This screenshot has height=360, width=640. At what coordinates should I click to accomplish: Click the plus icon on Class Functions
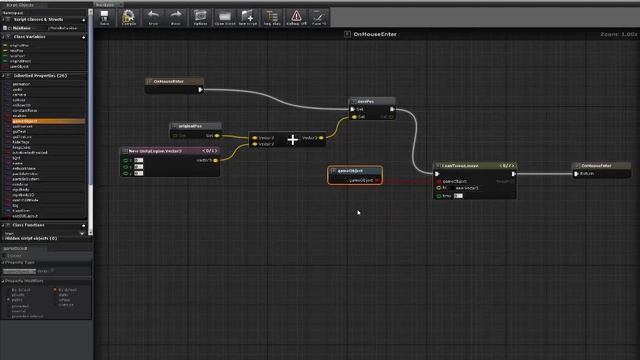[x=84, y=225]
